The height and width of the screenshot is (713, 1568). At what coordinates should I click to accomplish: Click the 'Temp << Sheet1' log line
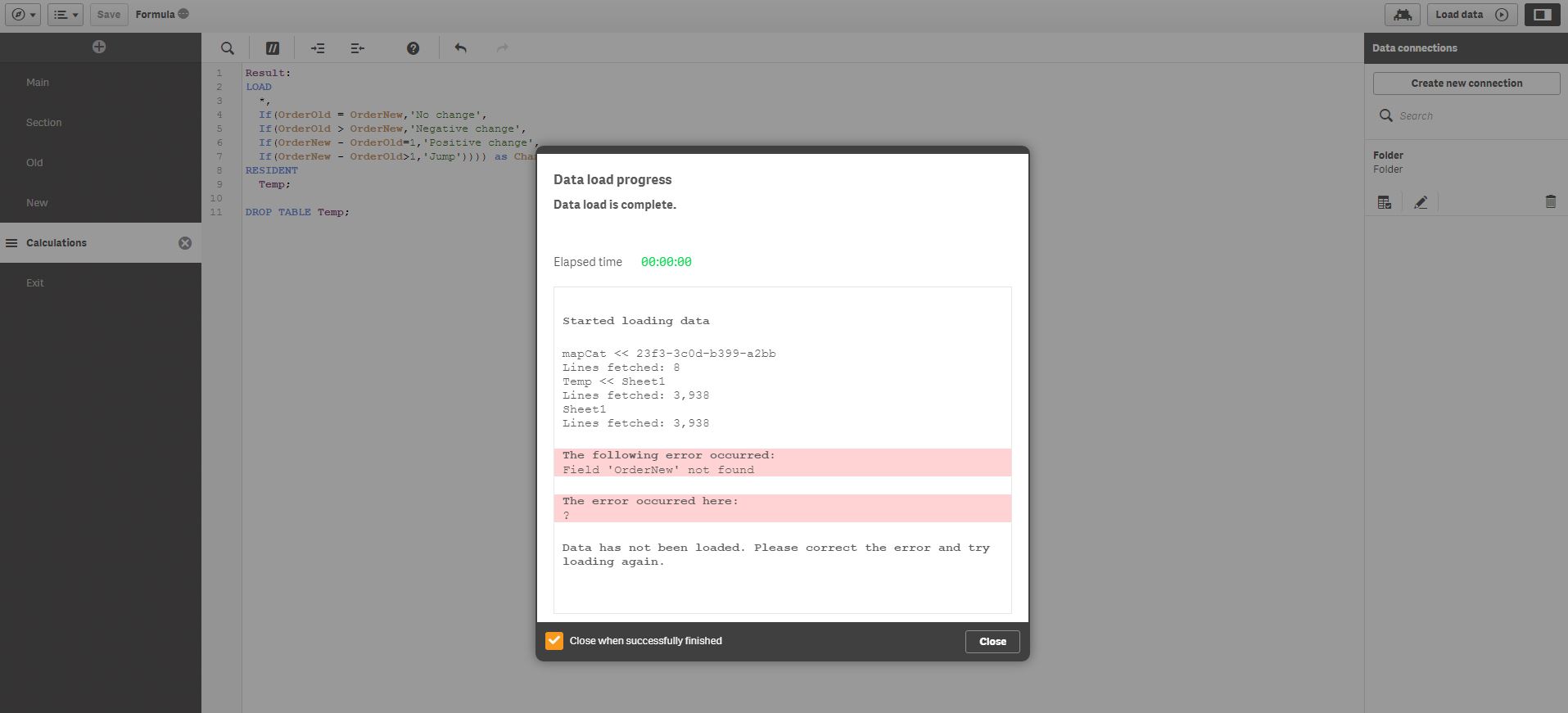coord(614,381)
